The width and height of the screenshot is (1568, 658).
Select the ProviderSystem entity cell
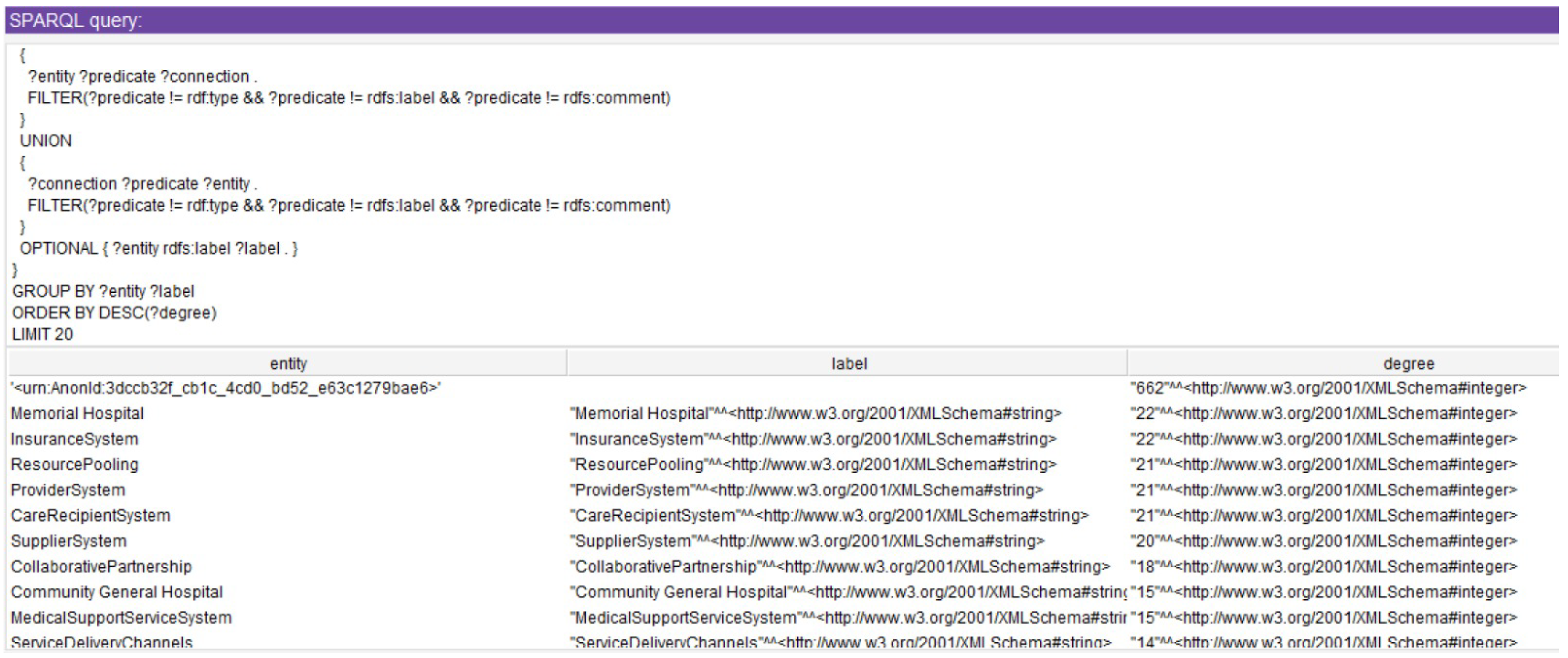tap(67, 490)
